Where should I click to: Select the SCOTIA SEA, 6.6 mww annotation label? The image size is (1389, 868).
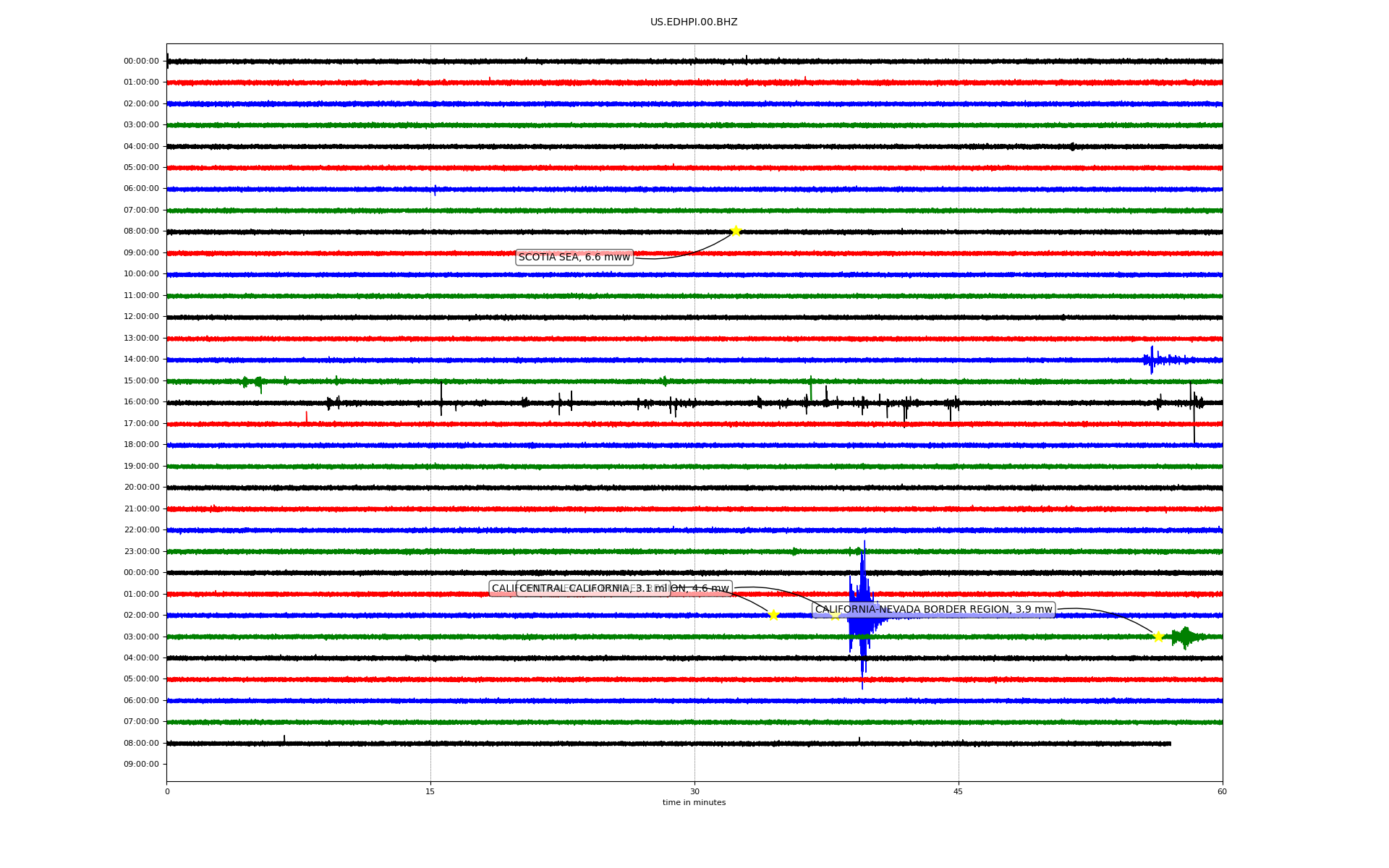574,258
